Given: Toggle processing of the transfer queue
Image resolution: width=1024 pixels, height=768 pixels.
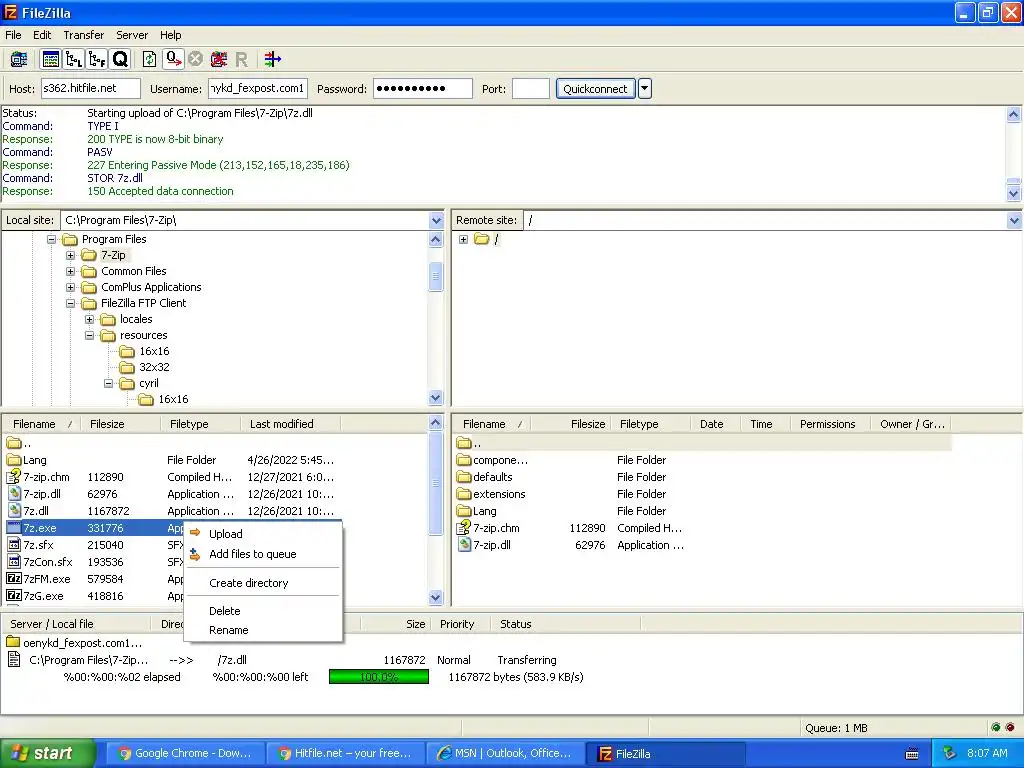Looking at the screenshot, I should click(x=173, y=59).
